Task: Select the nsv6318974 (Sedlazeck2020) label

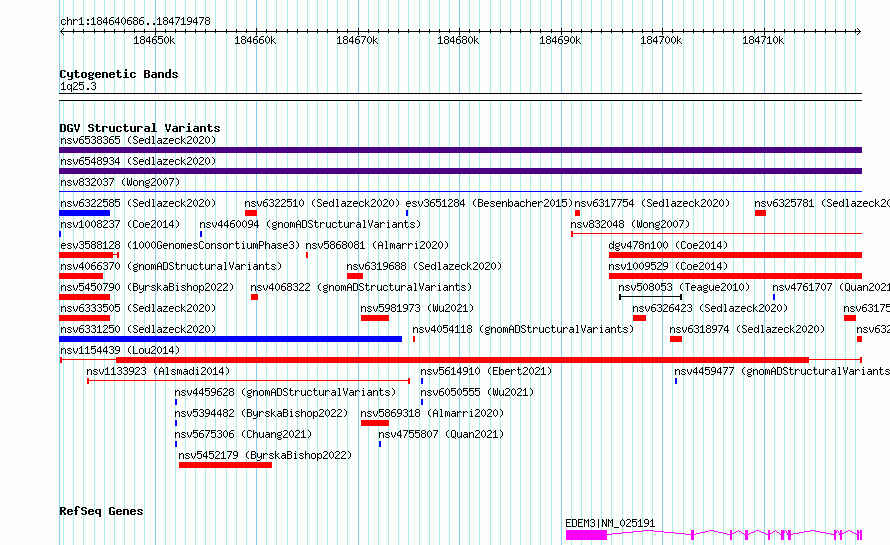Action: click(x=747, y=329)
